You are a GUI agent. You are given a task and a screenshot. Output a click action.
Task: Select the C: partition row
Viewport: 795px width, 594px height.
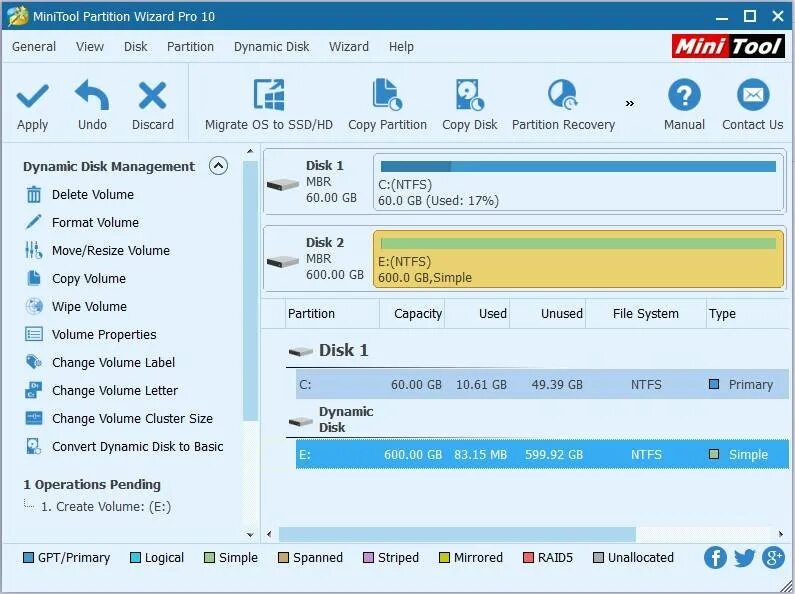542,384
